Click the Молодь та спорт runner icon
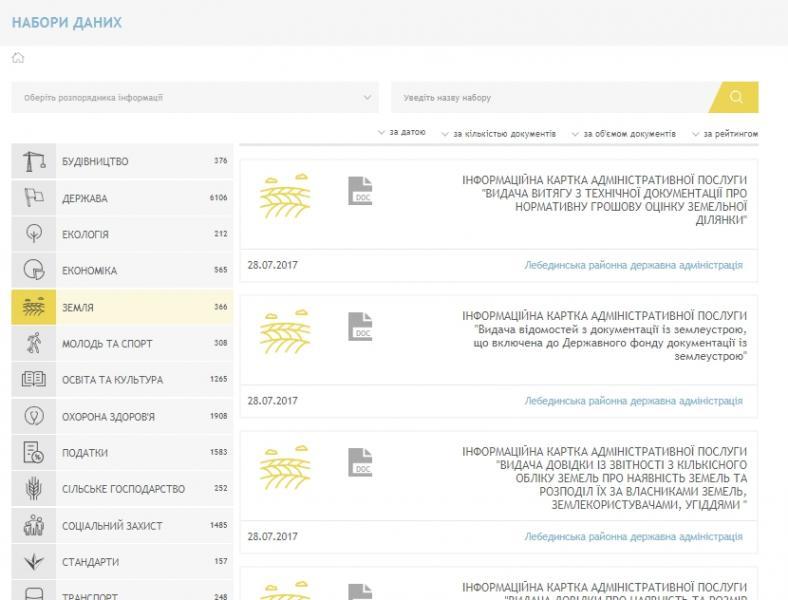Viewport: 788px width, 600px height. [x=34, y=343]
